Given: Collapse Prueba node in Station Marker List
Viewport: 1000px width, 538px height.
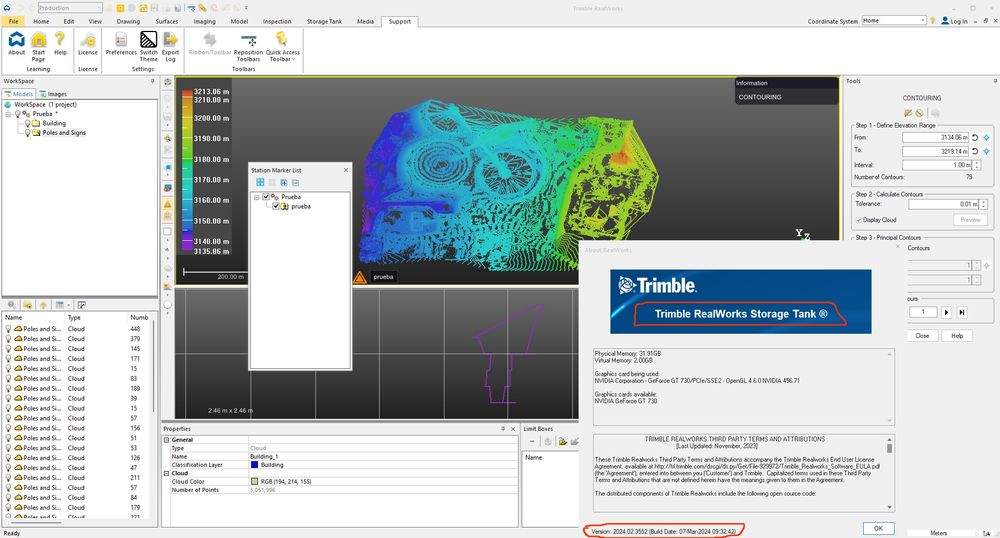Looking at the screenshot, I should coord(256,198).
